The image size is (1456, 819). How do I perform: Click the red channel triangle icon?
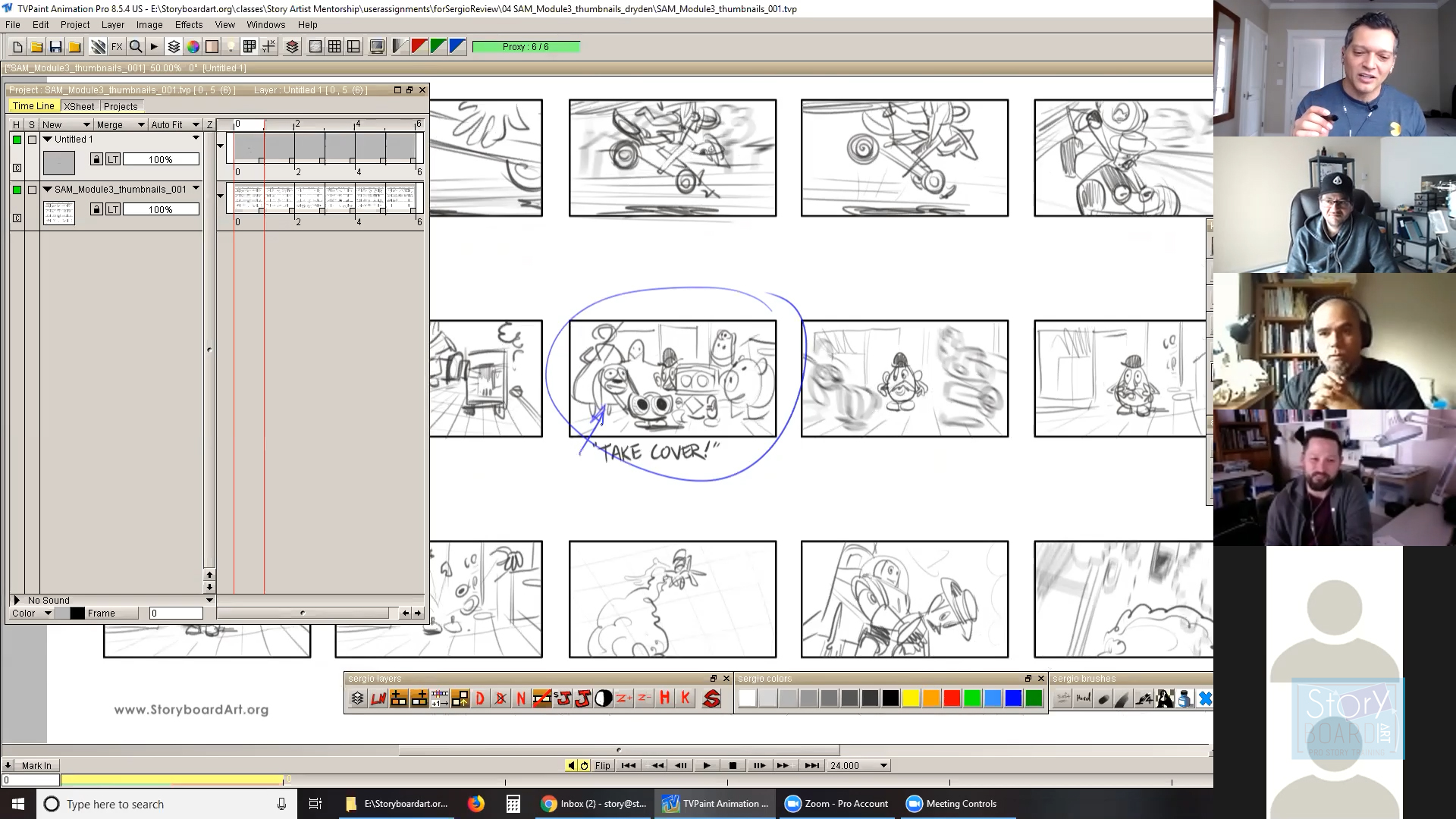(419, 47)
